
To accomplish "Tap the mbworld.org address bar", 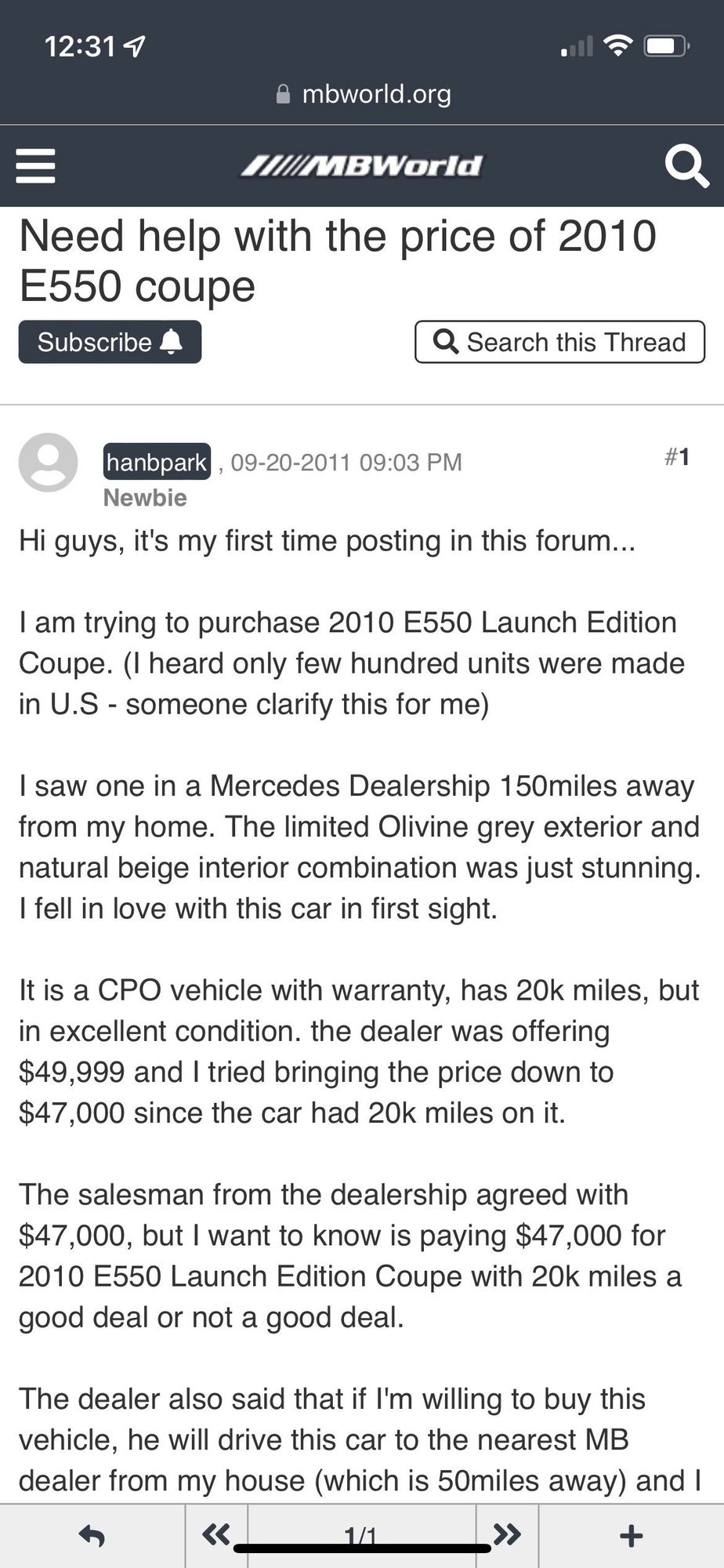I will (376, 94).
